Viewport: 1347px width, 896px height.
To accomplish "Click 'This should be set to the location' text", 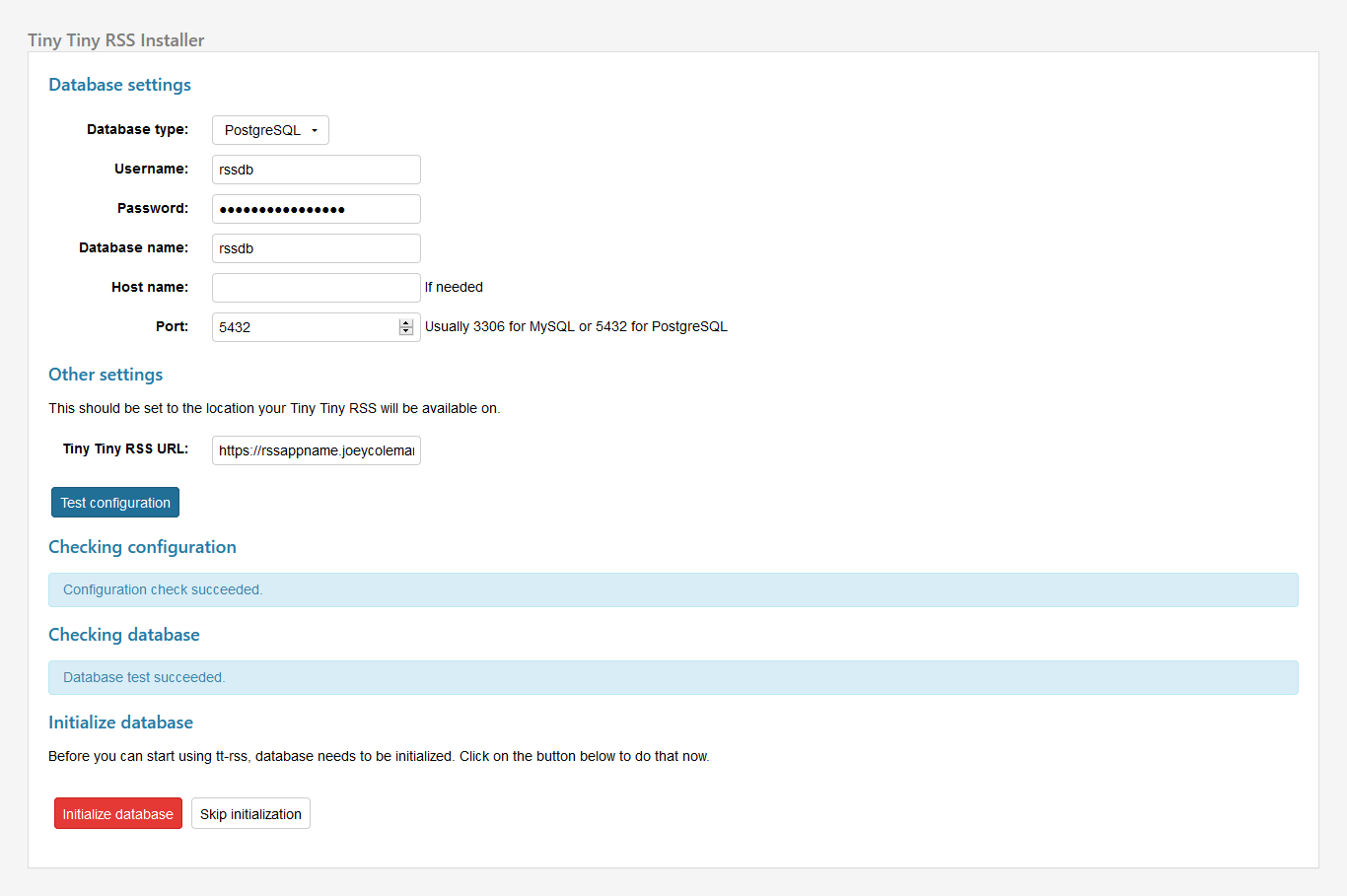I will 274,408.
